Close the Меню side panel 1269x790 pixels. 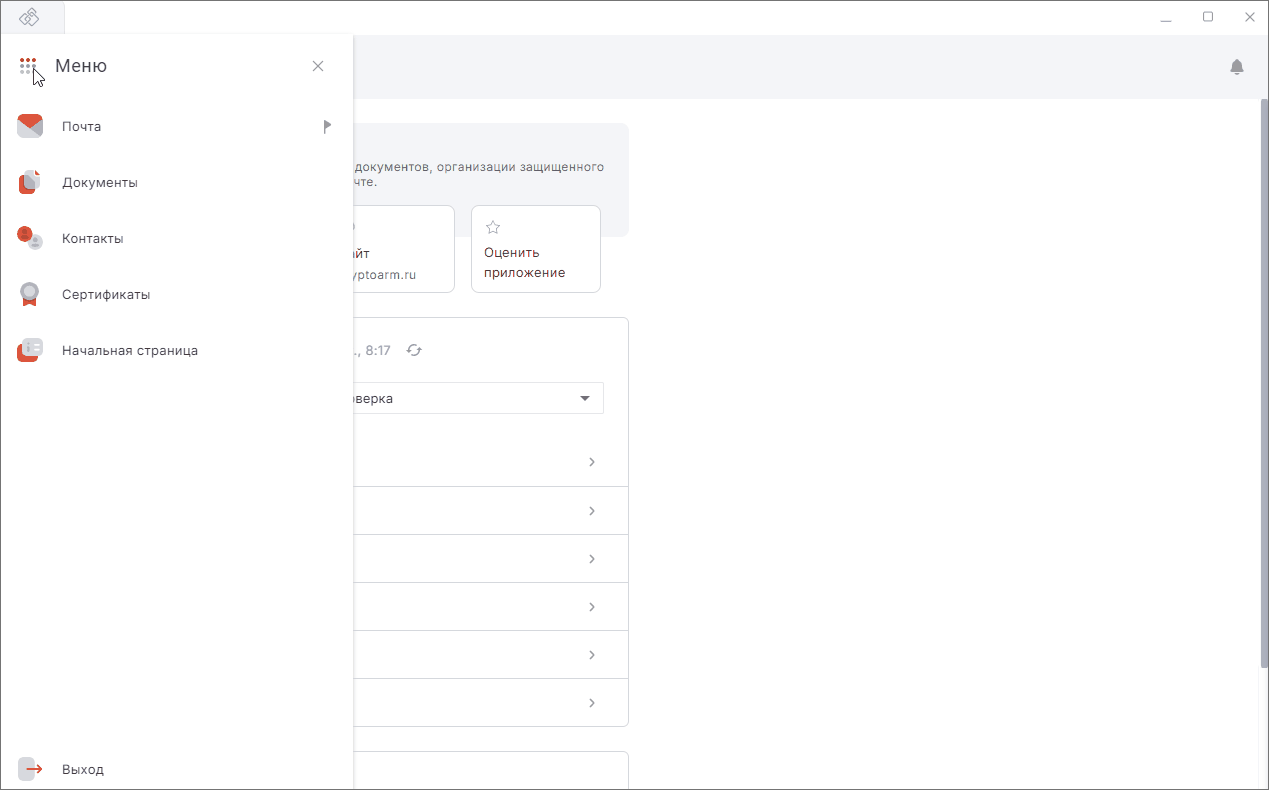tap(318, 66)
